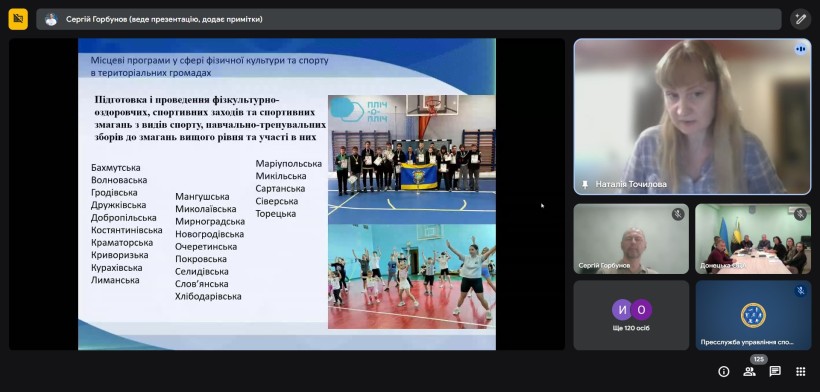The height and width of the screenshot is (392, 820).
Task: Click 'Дружківська' in the slide list
Action: 119,205
